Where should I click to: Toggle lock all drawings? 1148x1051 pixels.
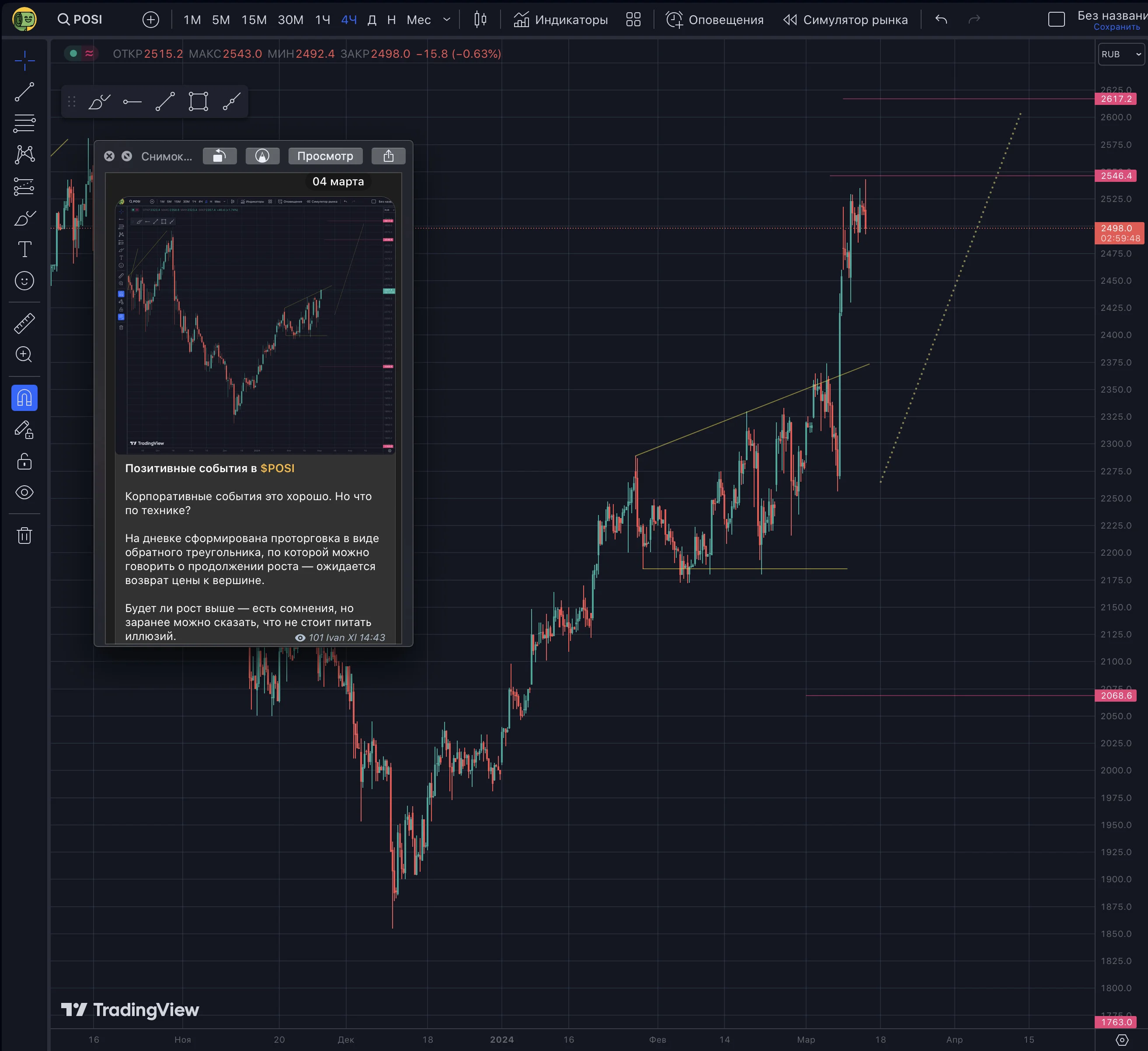pos(24,461)
